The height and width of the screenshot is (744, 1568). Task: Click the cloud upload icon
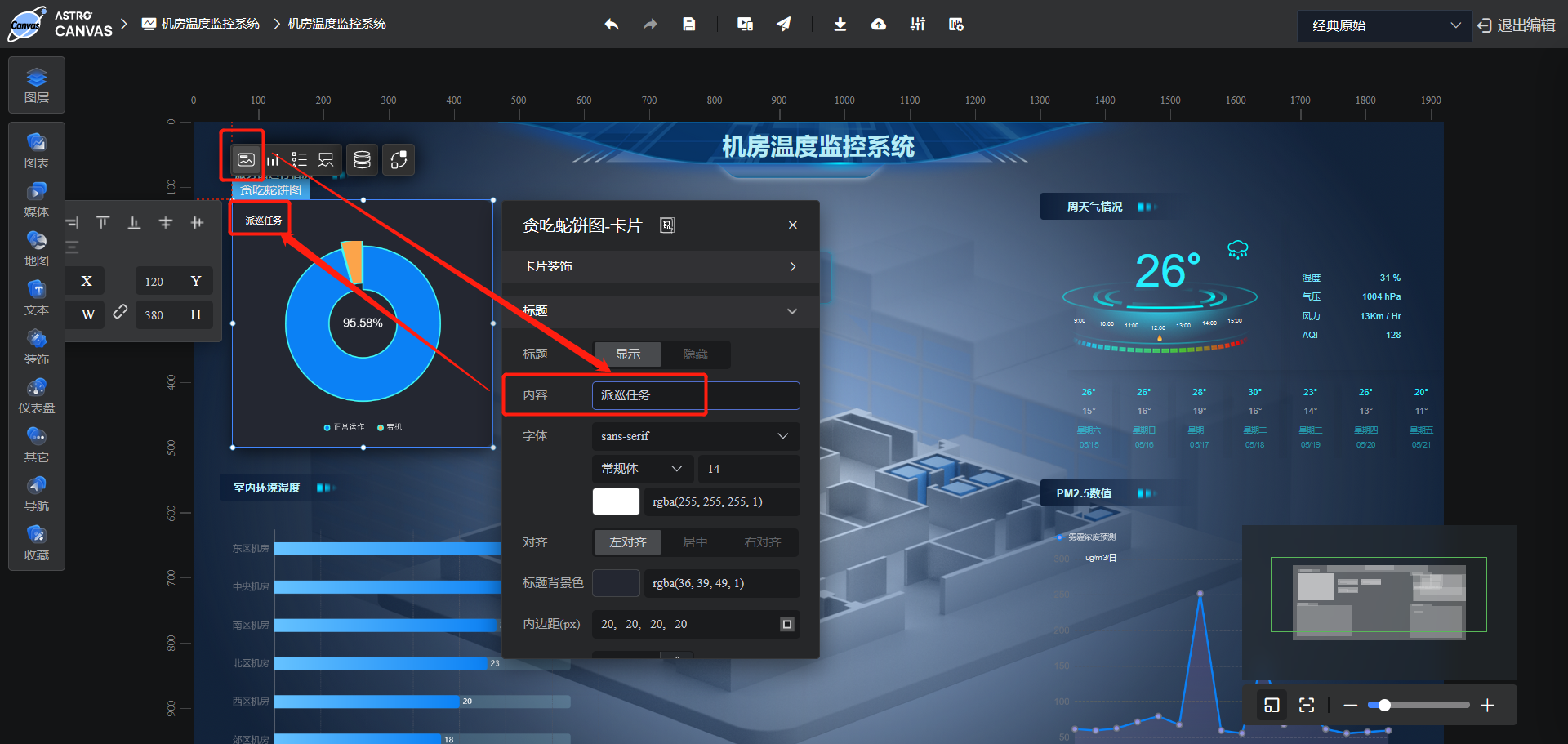click(879, 25)
